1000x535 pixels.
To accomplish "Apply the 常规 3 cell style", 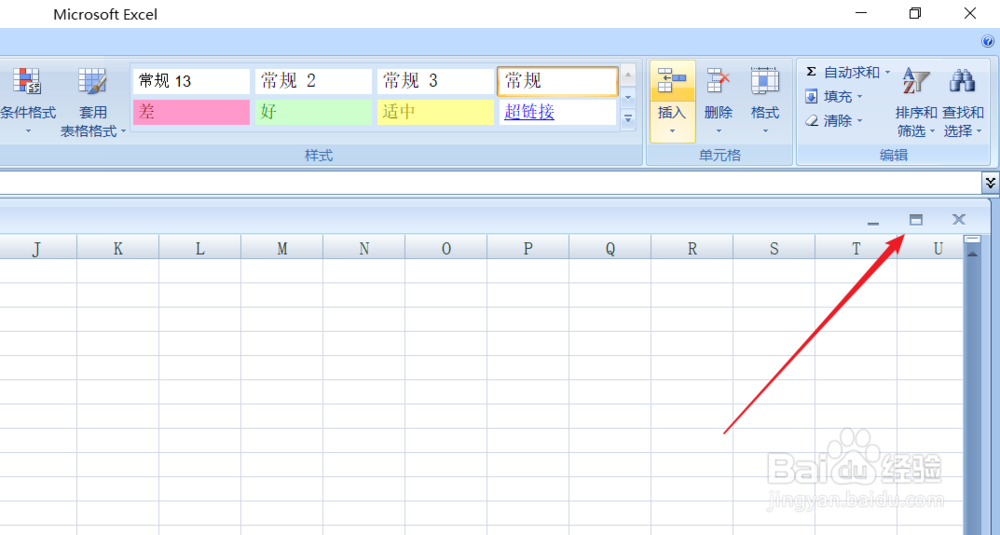I will (x=436, y=81).
